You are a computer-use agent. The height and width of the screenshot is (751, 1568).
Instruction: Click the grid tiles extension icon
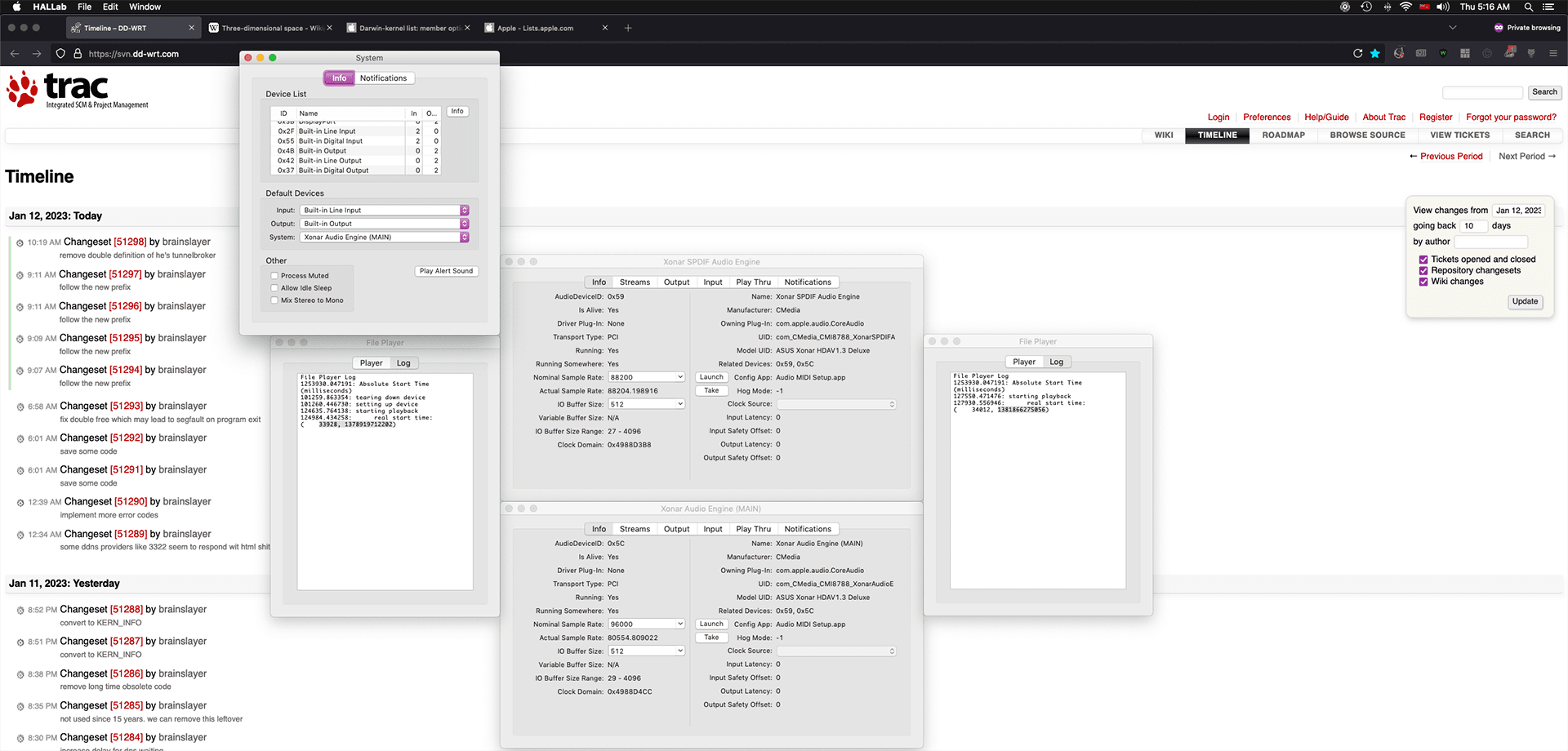[1465, 53]
